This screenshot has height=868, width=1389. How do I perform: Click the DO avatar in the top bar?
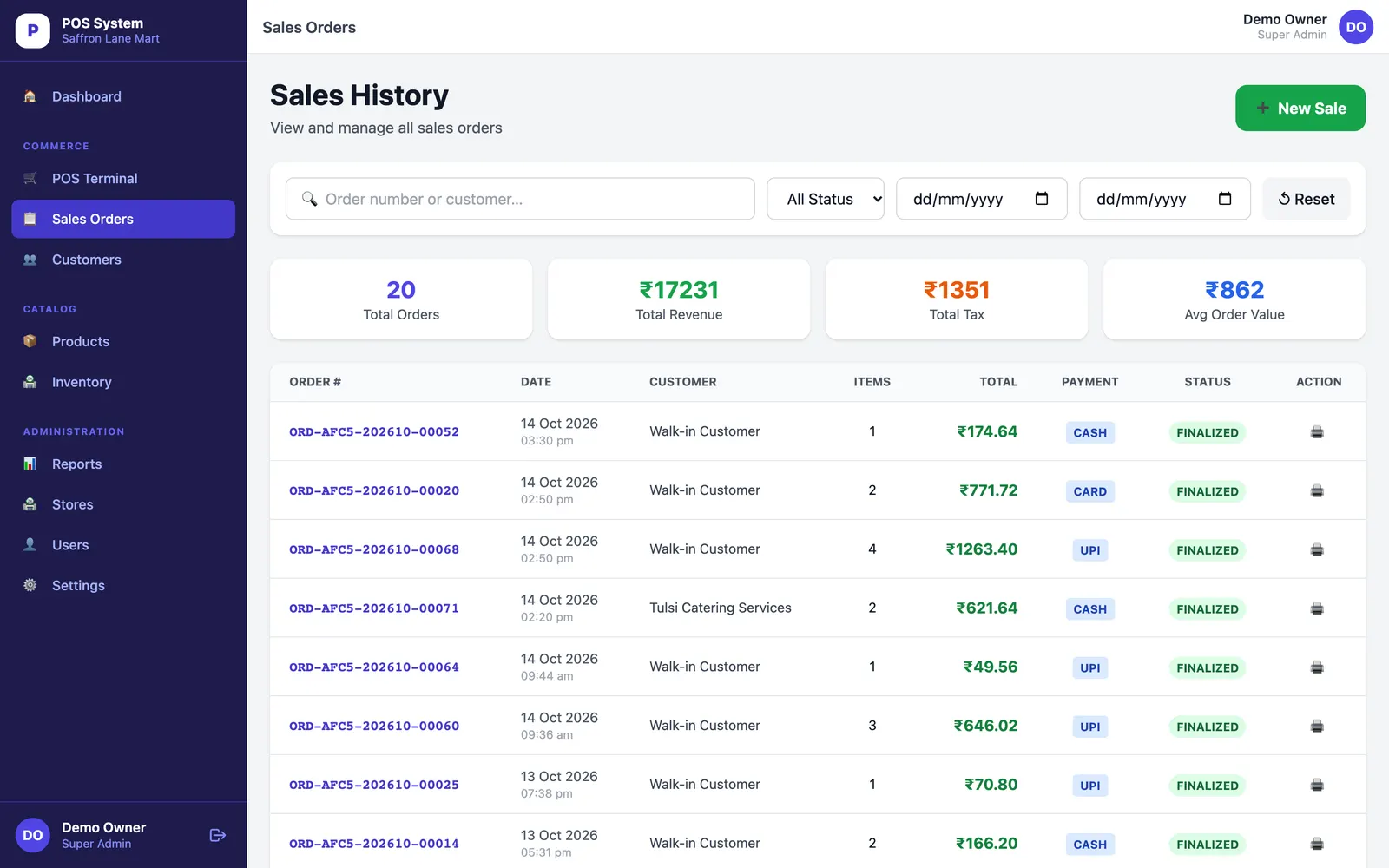tap(1355, 27)
